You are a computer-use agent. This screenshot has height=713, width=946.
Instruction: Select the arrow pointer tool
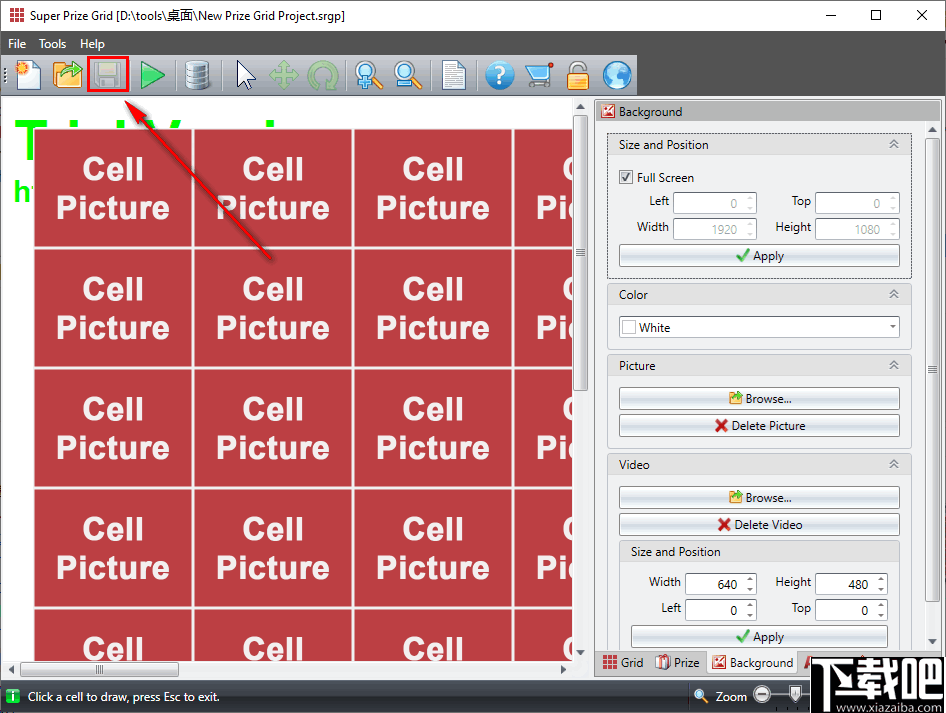tap(245, 75)
